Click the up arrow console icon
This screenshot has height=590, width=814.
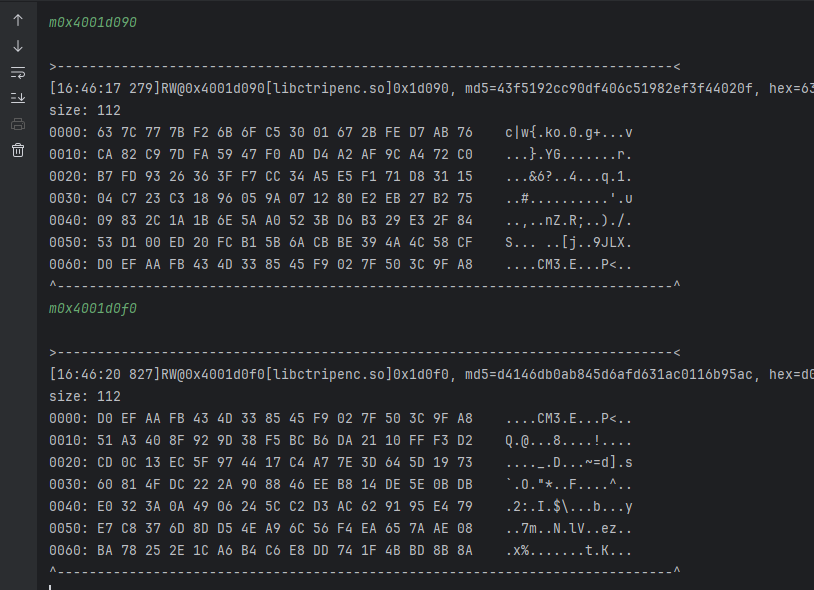[x=18, y=21]
